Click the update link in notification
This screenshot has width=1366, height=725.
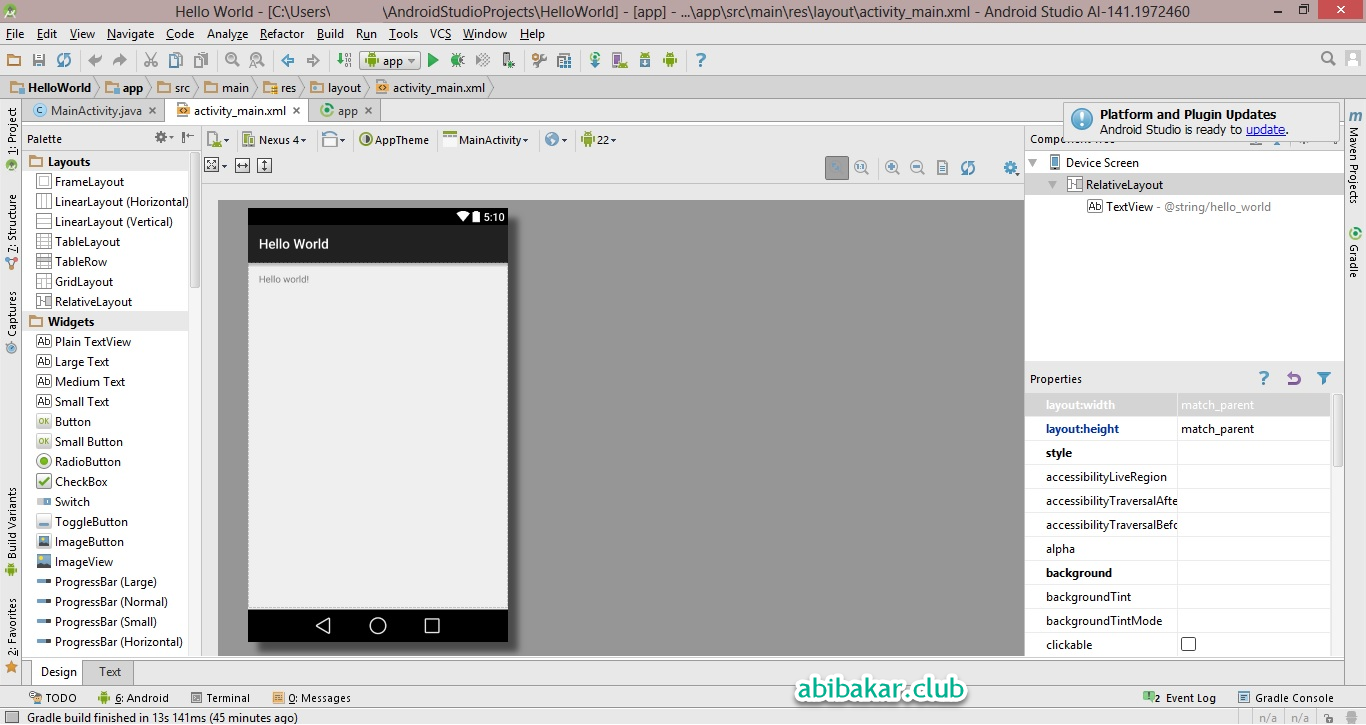click(1265, 130)
